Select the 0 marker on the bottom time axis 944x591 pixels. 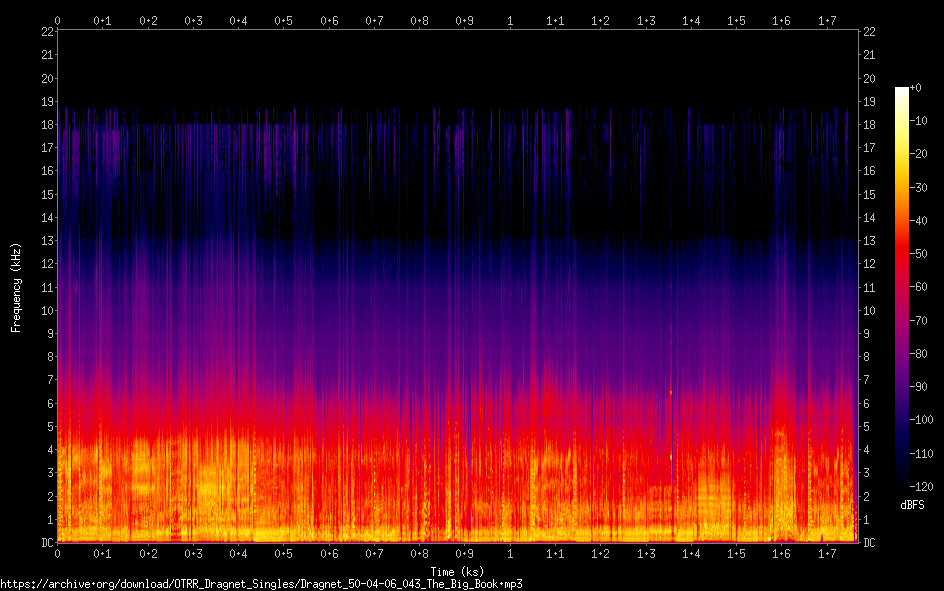(58, 554)
